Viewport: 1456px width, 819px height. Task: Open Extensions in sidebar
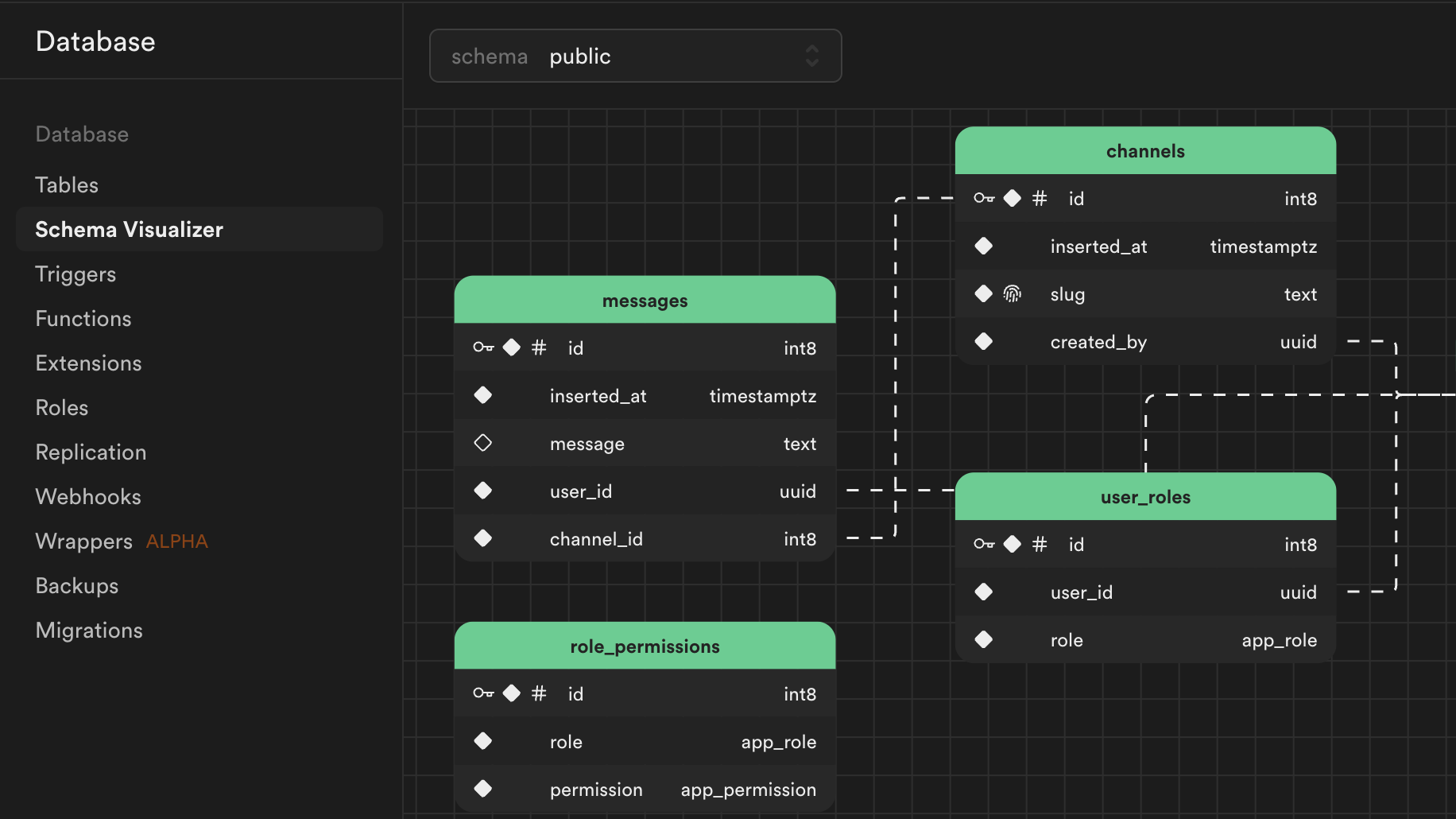[x=88, y=363]
